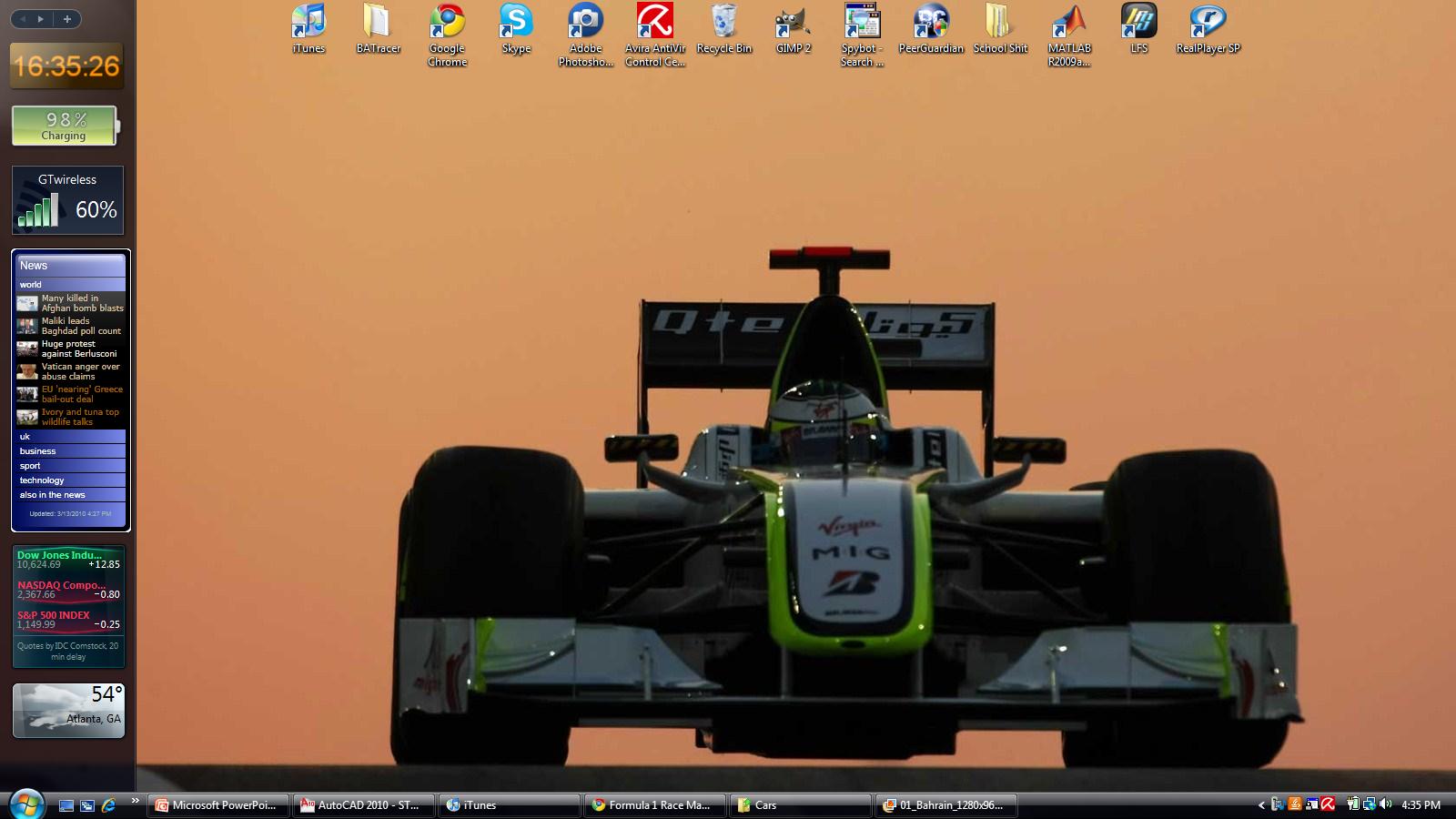Click the battery charging 98% gadget

click(x=65, y=126)
